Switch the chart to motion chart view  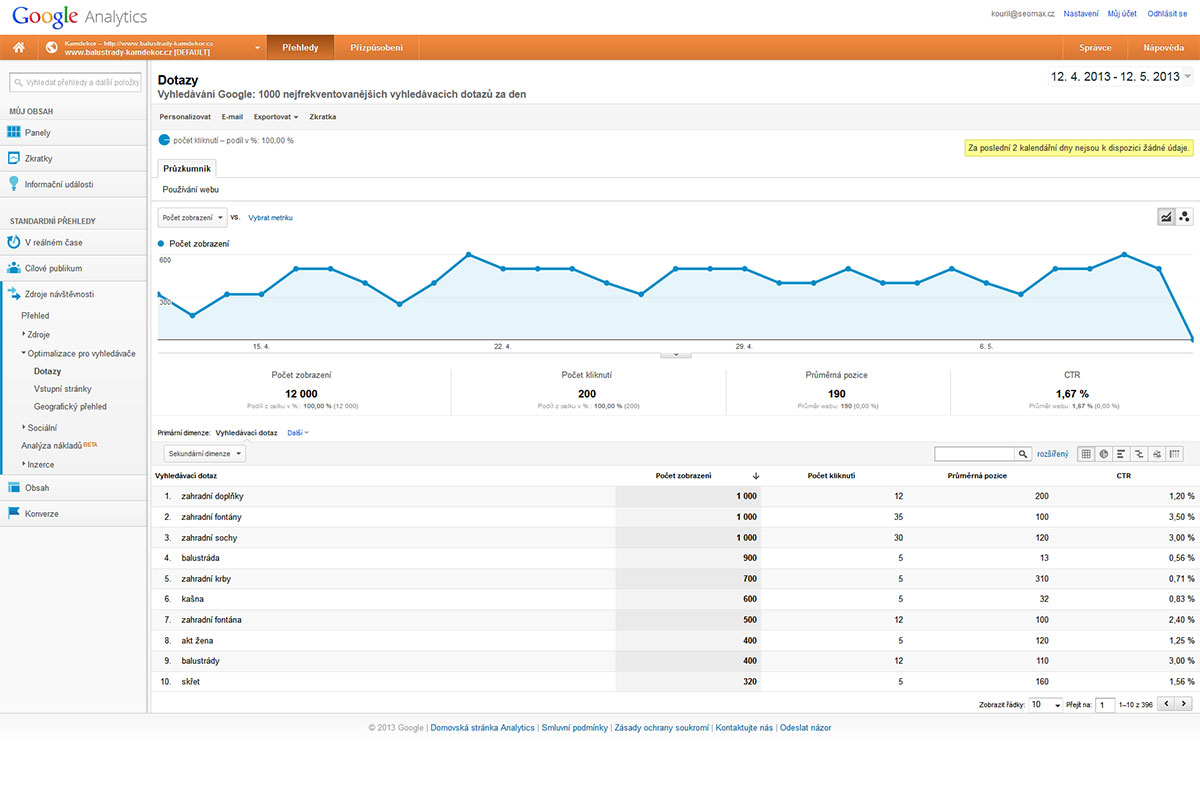(1184, 217)
